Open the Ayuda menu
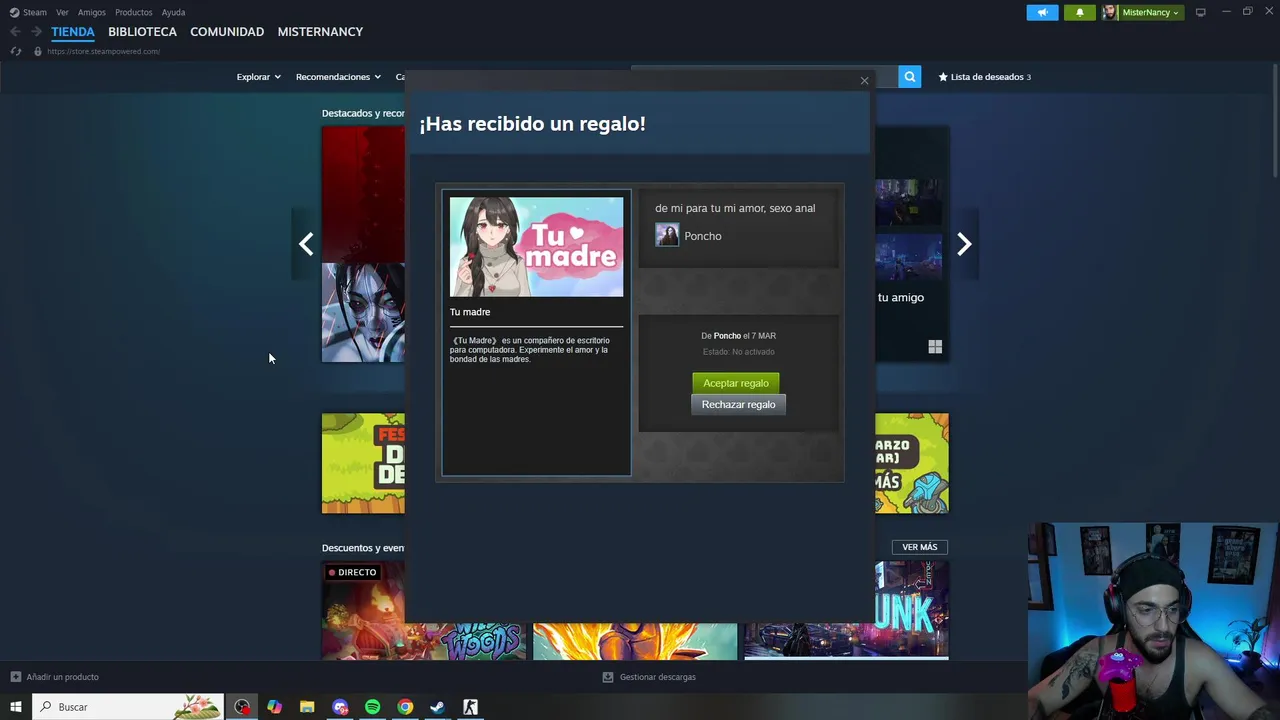Viewport: 1280px width, 720px height. pyautogui.click(x=173, y=12)
